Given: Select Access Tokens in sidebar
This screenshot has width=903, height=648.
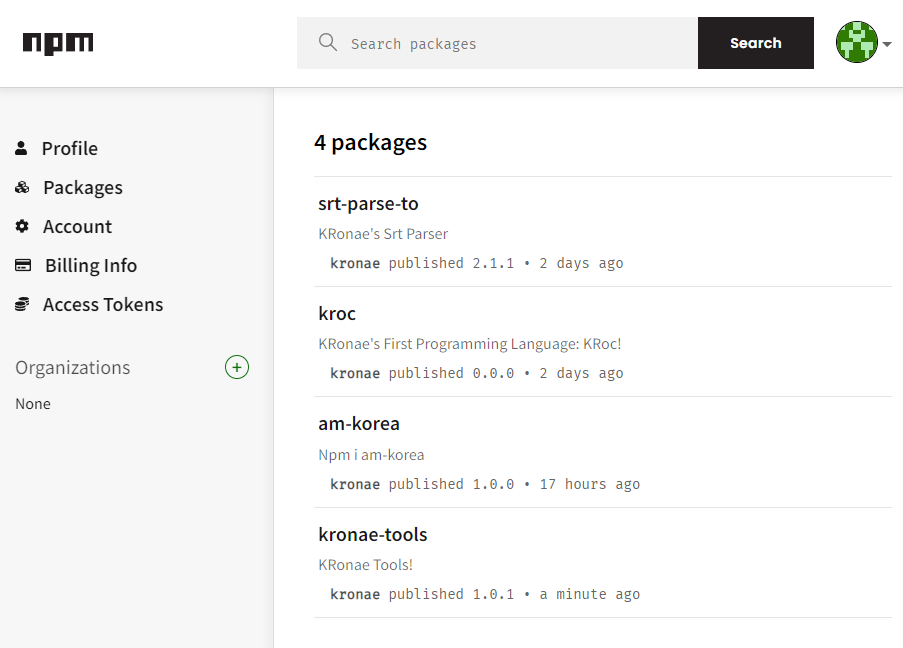Looking at the screenshot, I should [x=102, y=304].
